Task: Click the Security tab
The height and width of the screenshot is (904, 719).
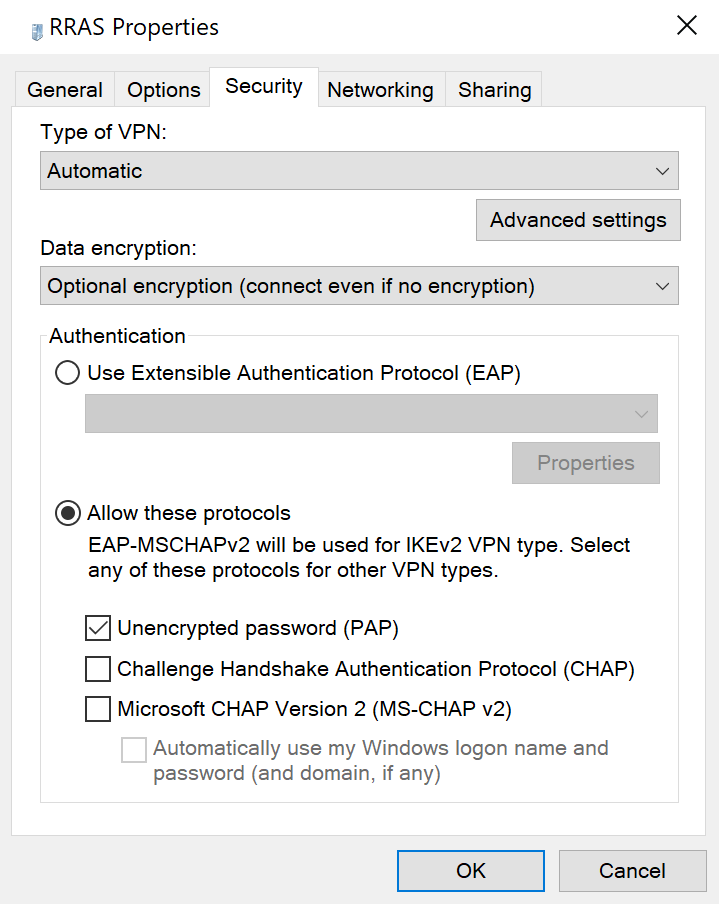Action: pyautogui.click(x=264, y=86)
